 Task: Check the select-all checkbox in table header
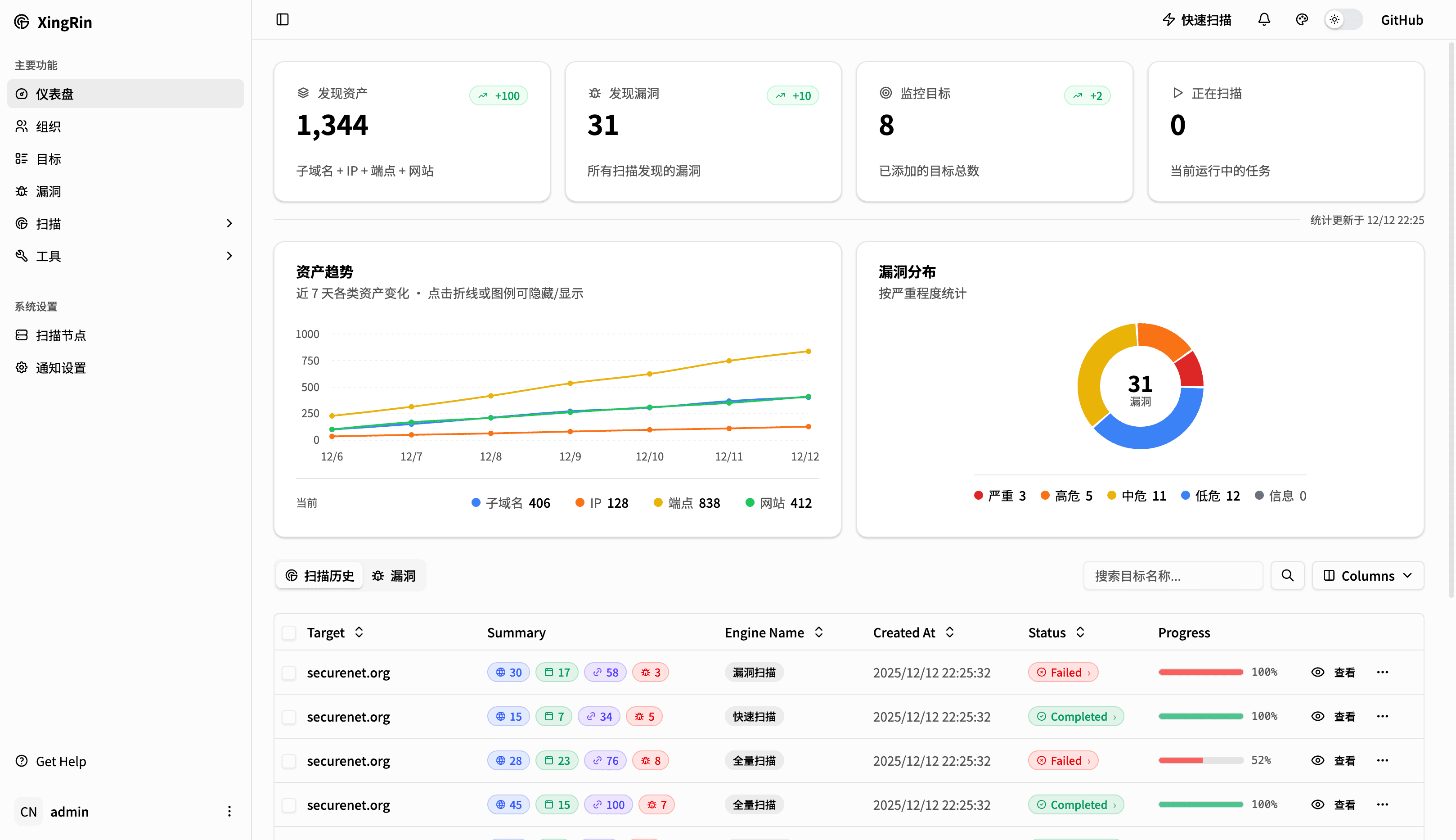[x=289, y=633]
